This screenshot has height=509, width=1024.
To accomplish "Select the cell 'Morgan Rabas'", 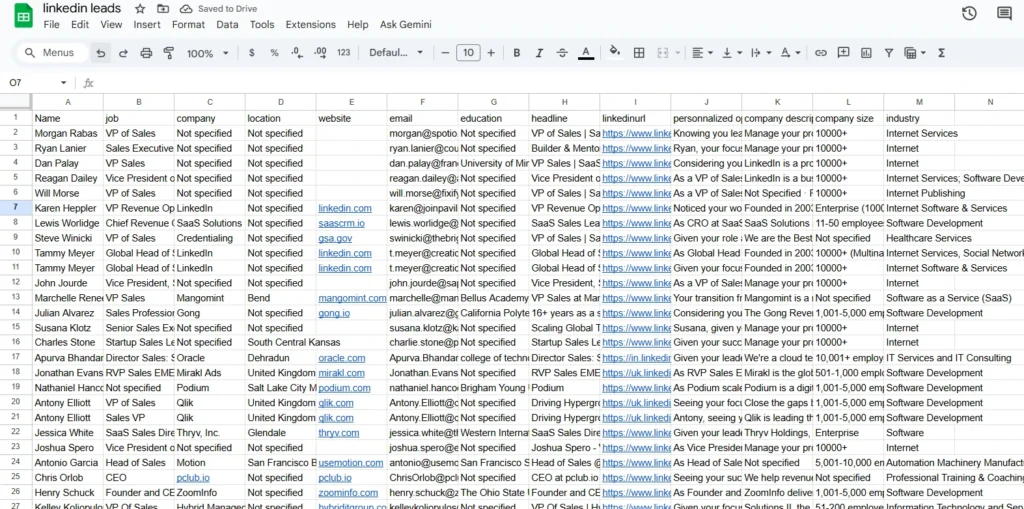I will pos(68,133).
